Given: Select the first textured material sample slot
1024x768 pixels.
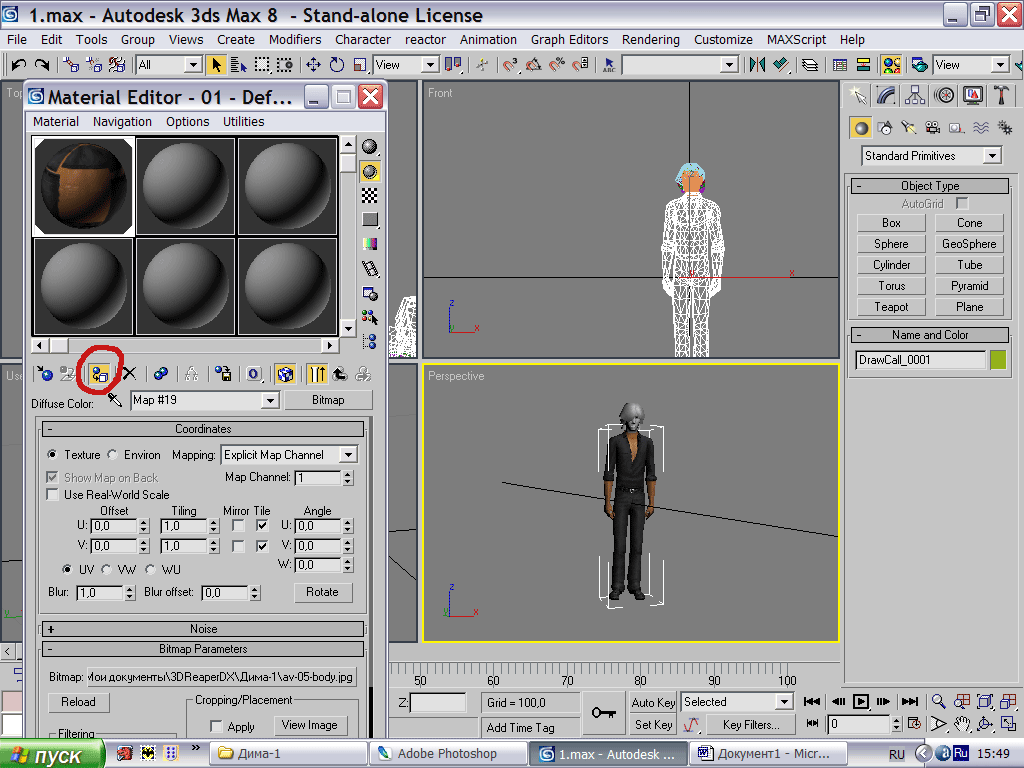Looking at the screenshot, I should [83, 185].
